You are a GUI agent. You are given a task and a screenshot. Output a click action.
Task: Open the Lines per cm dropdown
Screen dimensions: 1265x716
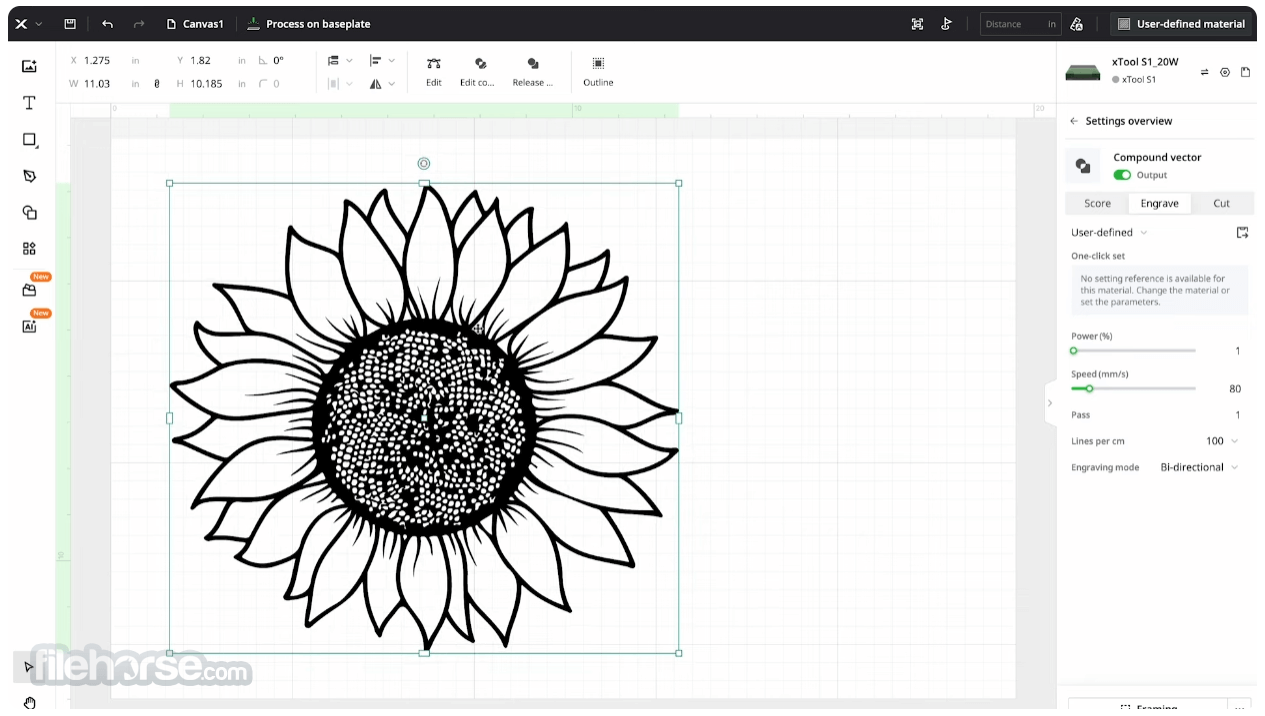(1221, 441)
